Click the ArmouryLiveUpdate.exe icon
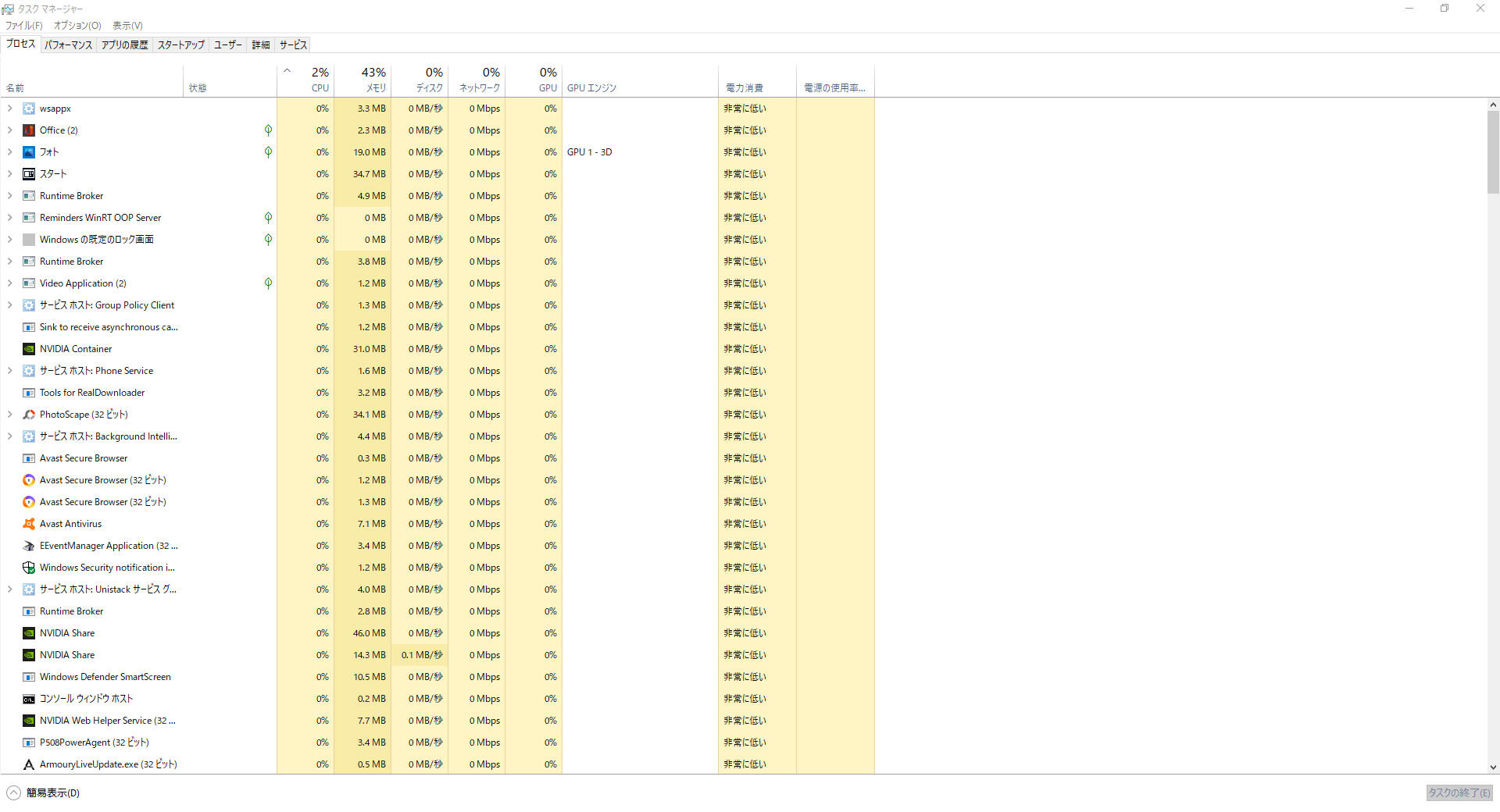This screenshot has width=1500, height=812. pyautogui.click(x=29, y=764)
